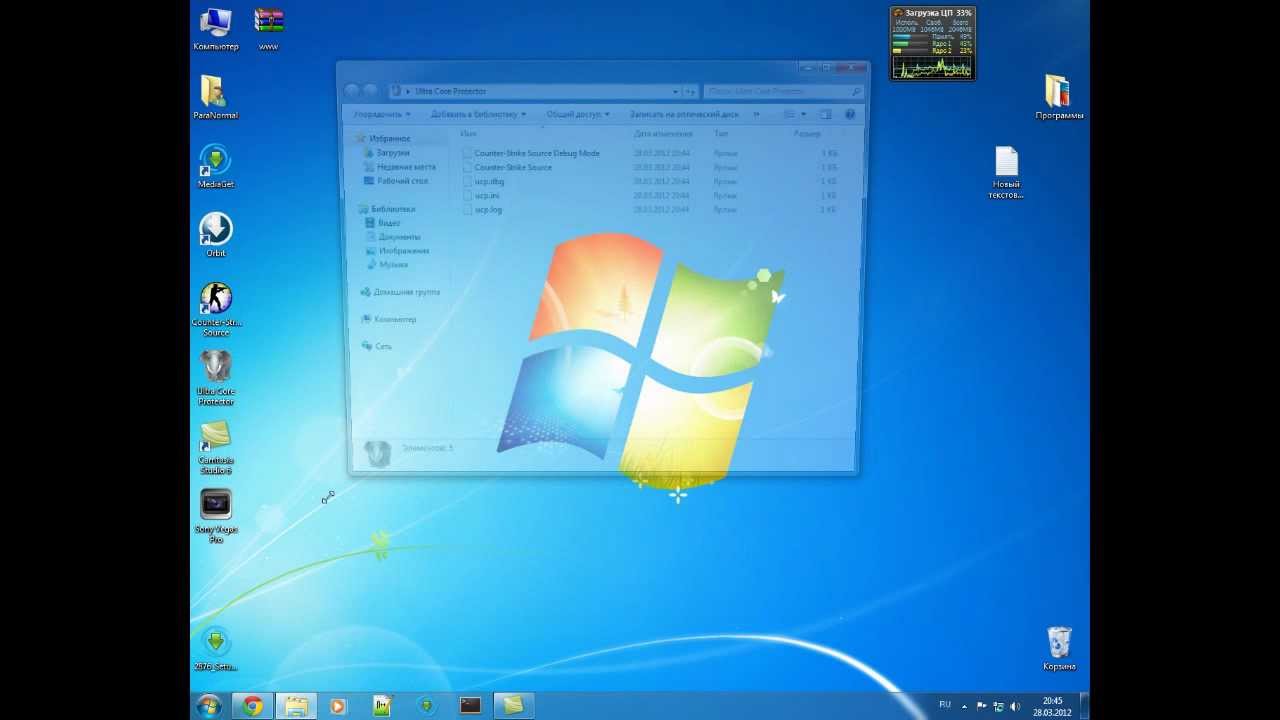Select the 2876_Setup installer desktop icon
This screenshot has height=720, width=1280.
[215, 648]
